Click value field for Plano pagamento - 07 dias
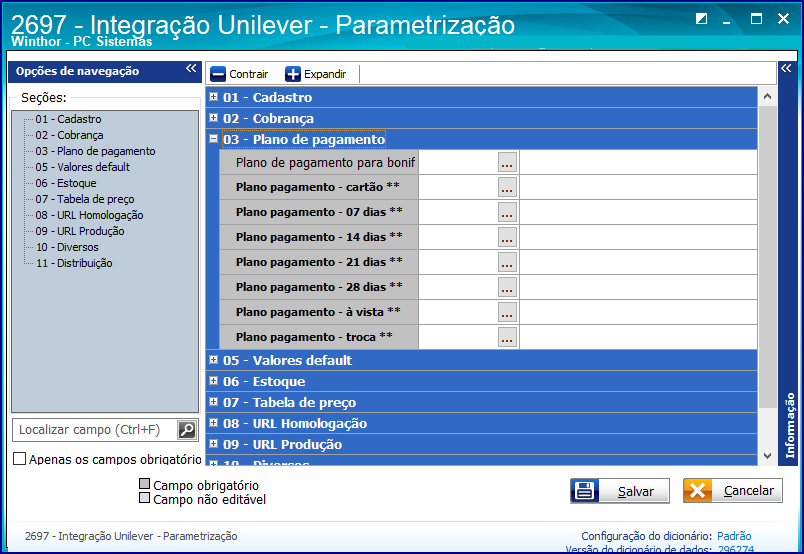The image size is (804, 554). 458,212
